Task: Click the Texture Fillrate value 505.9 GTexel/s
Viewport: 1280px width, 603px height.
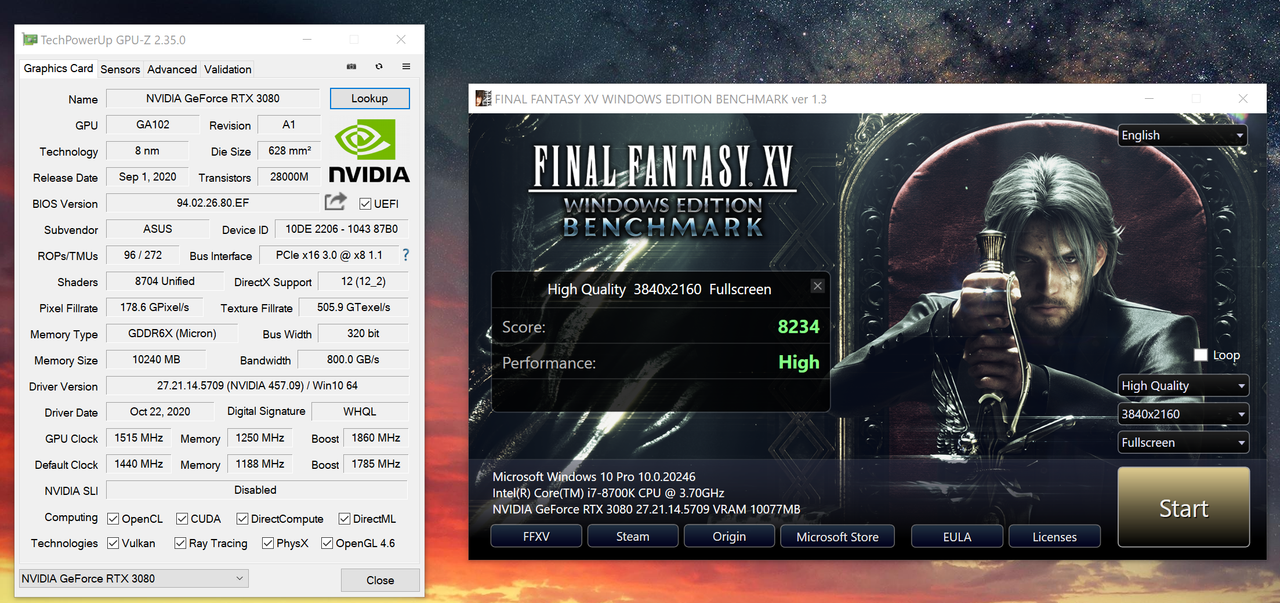Action: [354, 307]
